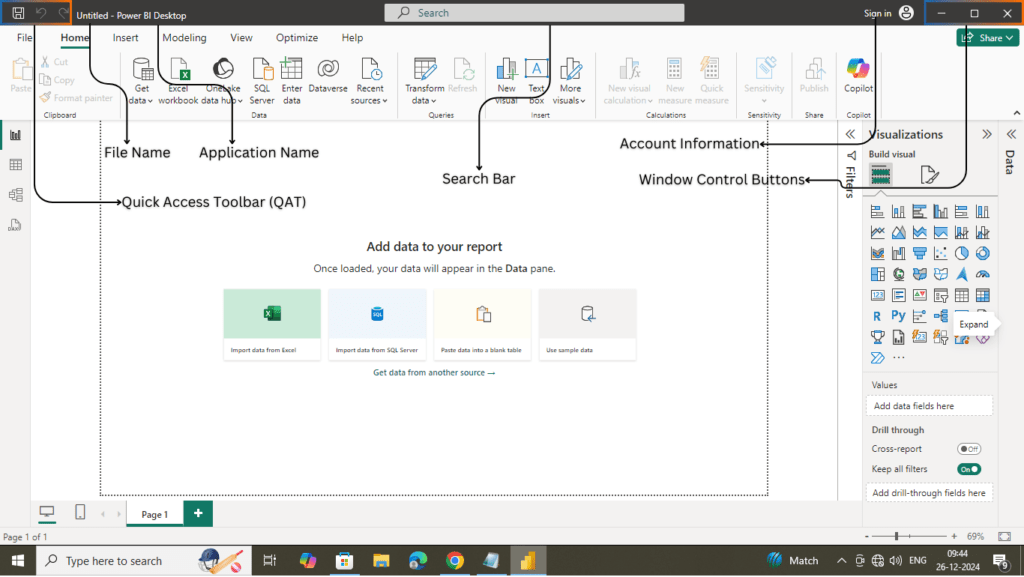This screenshot has height=577, width=1024.
Task: Choose the funnel chart visual
Action: pos(920,253)
